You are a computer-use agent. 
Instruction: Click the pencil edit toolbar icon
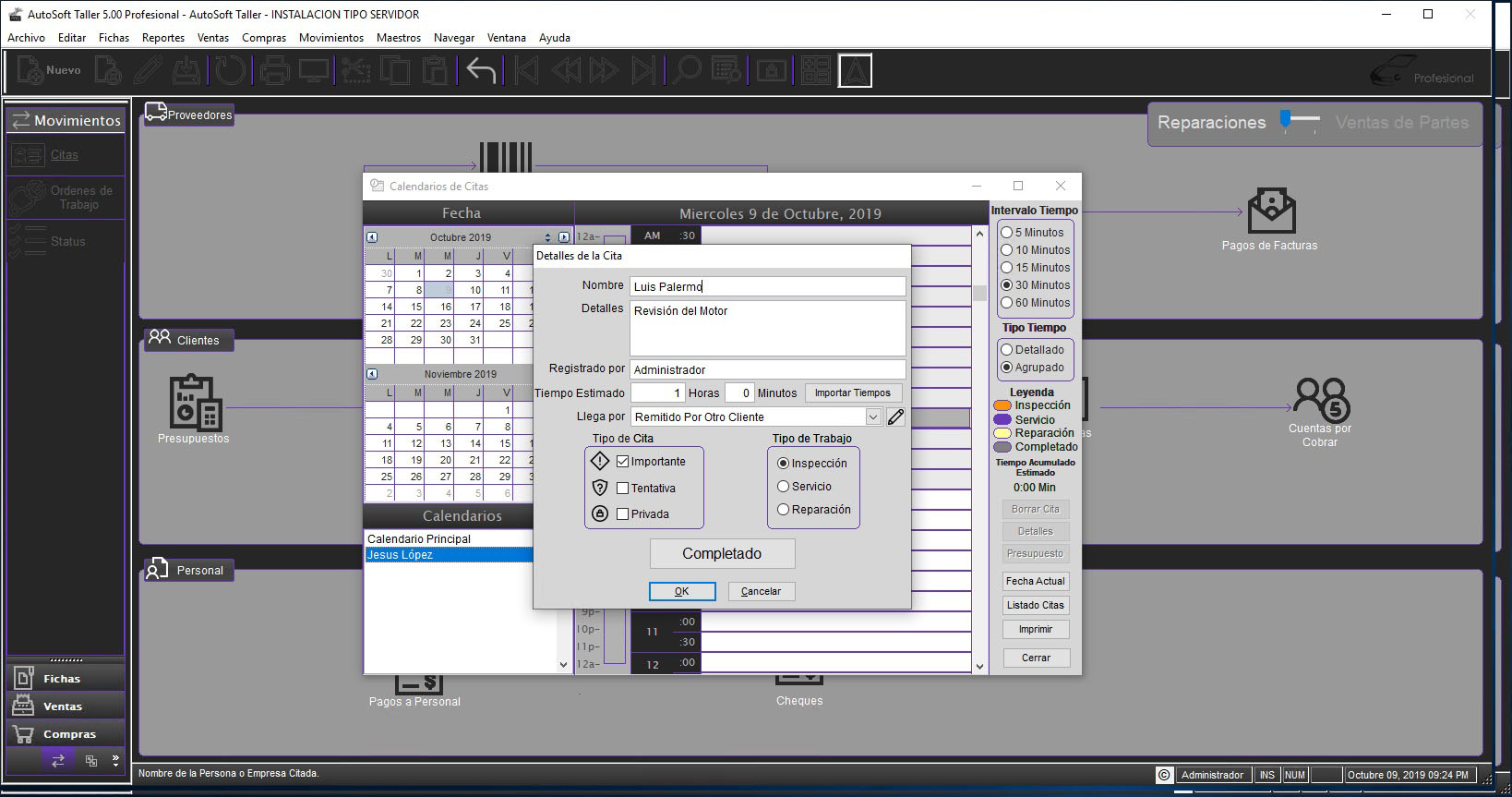pos(148,70)
